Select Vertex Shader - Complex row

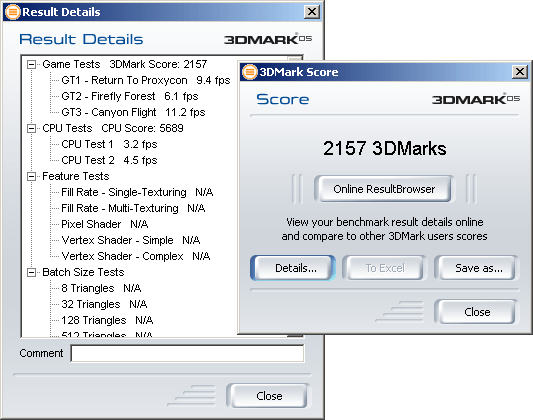[136, 256]
